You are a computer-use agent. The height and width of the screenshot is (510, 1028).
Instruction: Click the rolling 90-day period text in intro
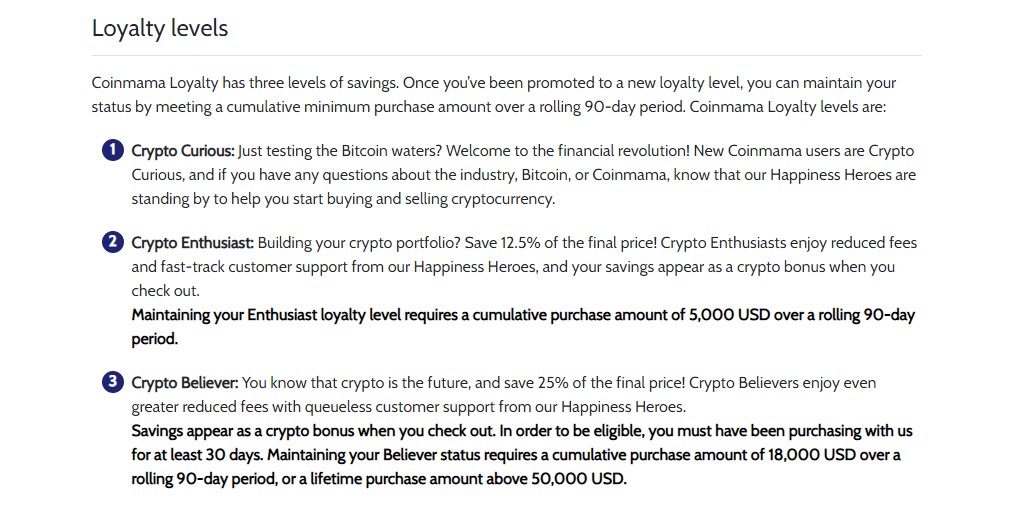coord(601,108)
